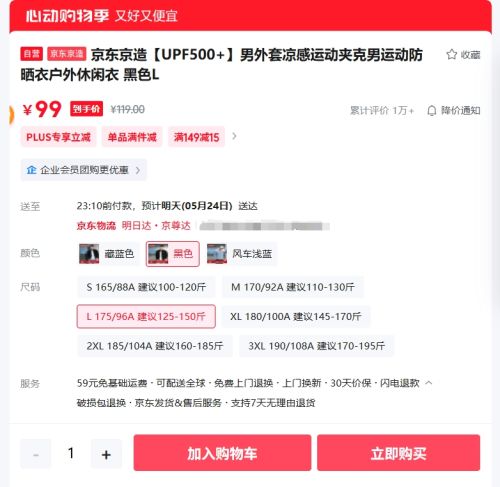Decrease quantity with the minus button
The height and width of the screenshot is (487, 500).
[x=36, y=454]
